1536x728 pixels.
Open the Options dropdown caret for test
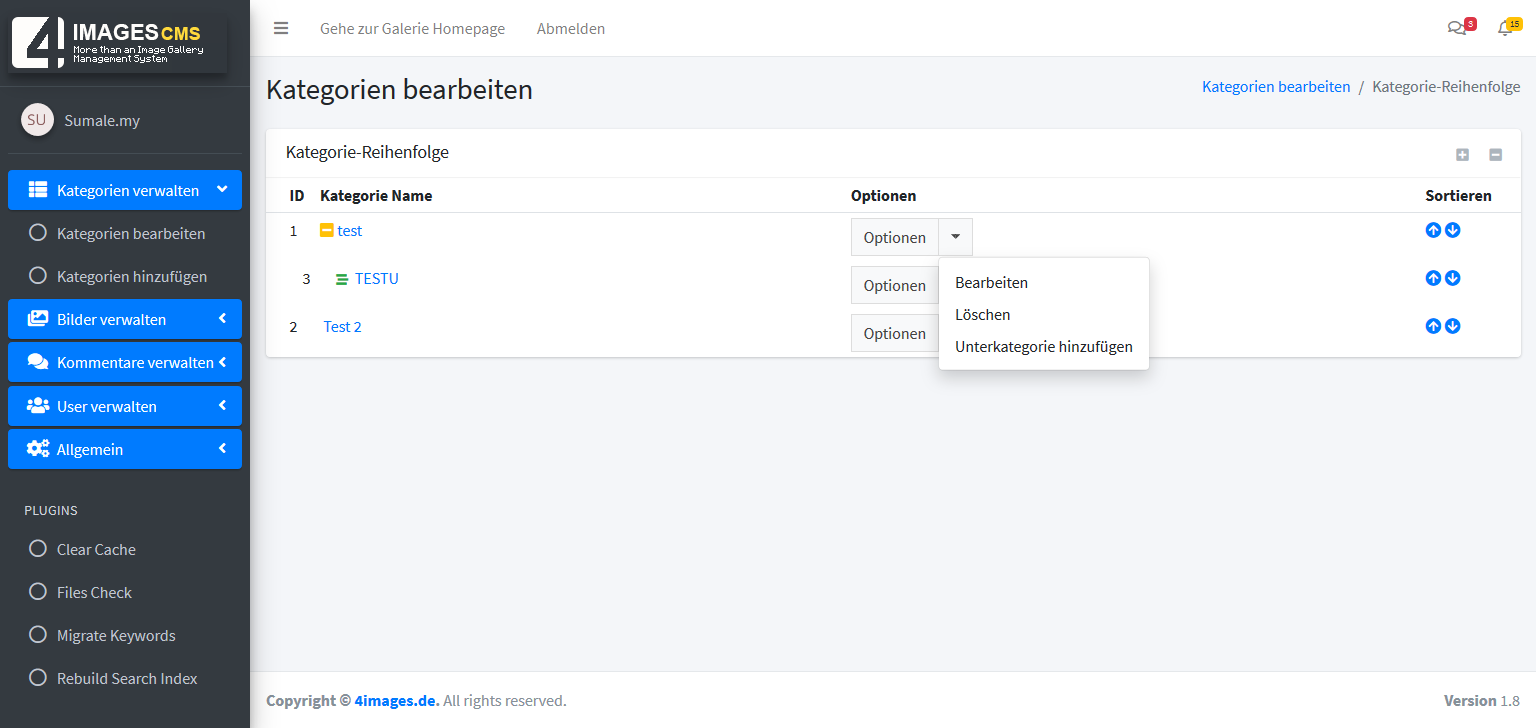click(x=955, y=237)
